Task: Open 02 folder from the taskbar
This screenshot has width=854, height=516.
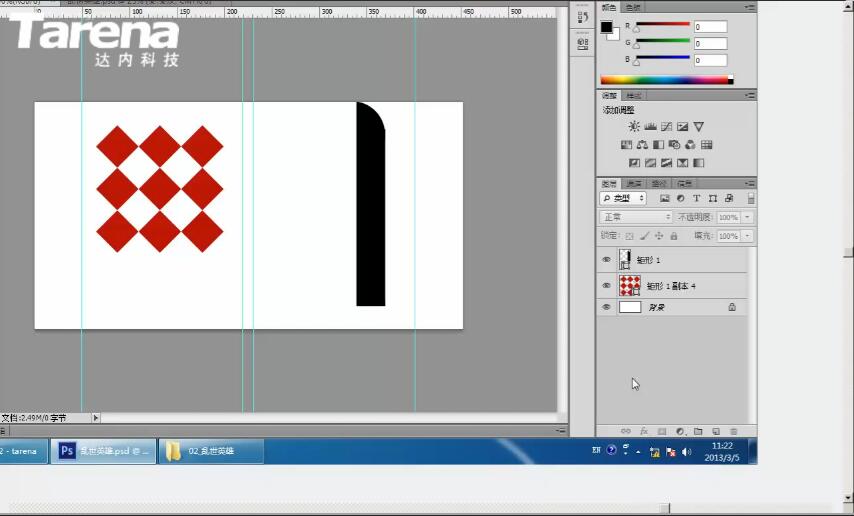Action: pos(211,451)
